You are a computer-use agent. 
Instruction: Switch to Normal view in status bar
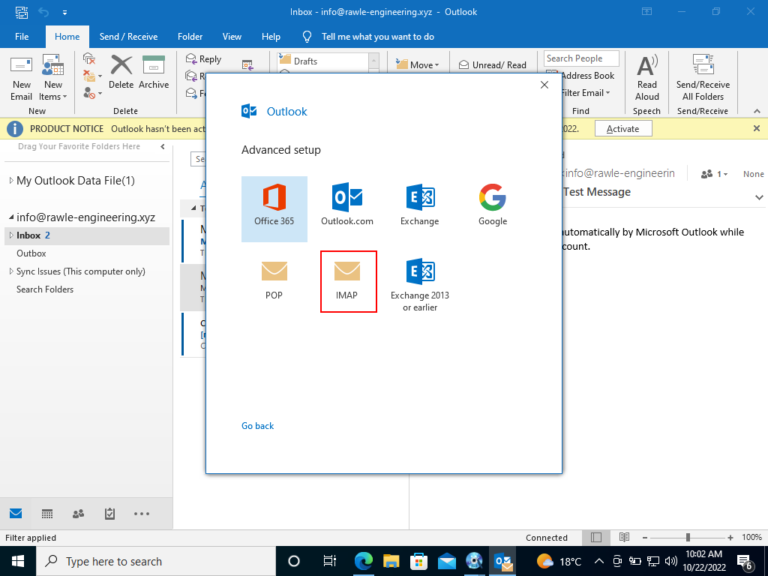coord(596,537)
